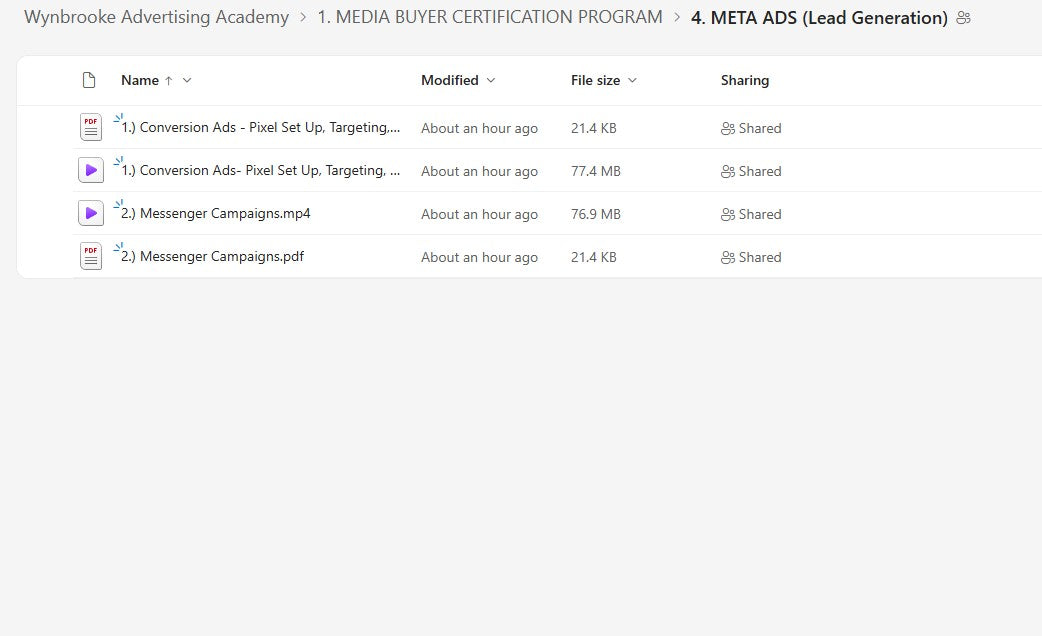This screenshot has width=1042, height=636.
Task: Open the Name column sort dropdown
Action: 187,80
